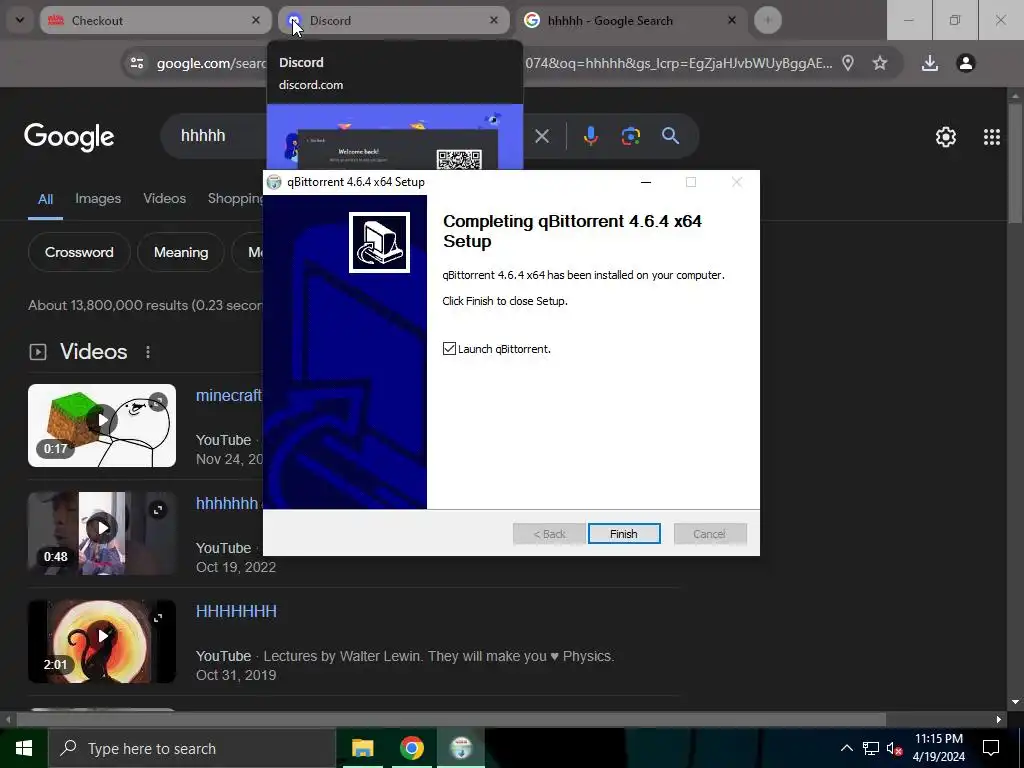Viewport: 1024px width, 768px height.
Task: Open the taskbar clock showing 11:15 PM
Action: pyautogui.click(x=938, y=748)
